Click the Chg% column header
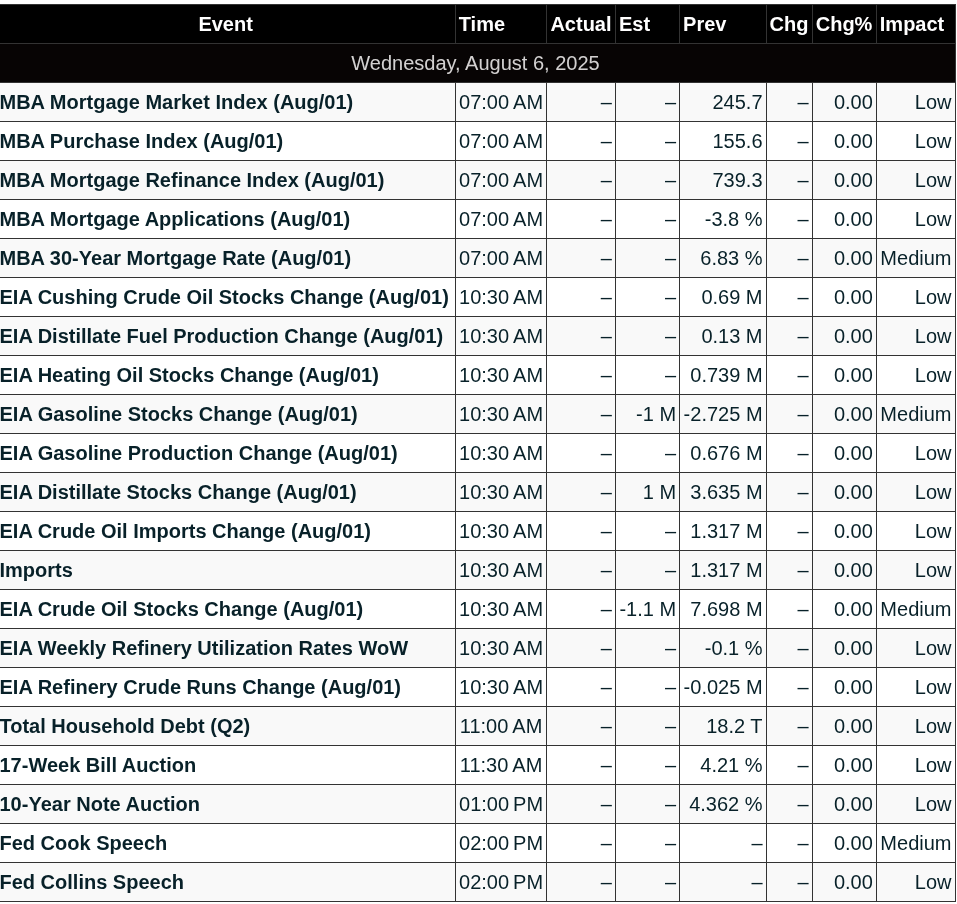The image size is (957, 904). (x=844, y=24)
